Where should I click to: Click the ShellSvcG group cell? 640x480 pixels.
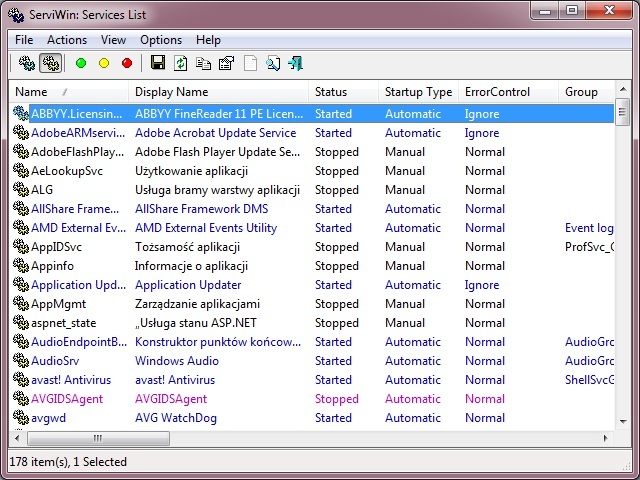click(589, 380)
